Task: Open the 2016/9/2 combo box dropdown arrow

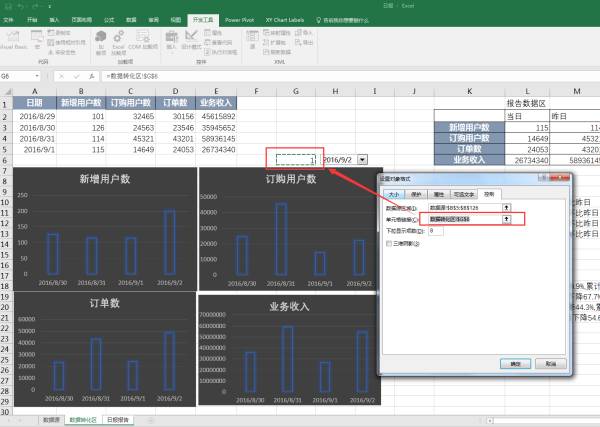Action: coord(362,160)
